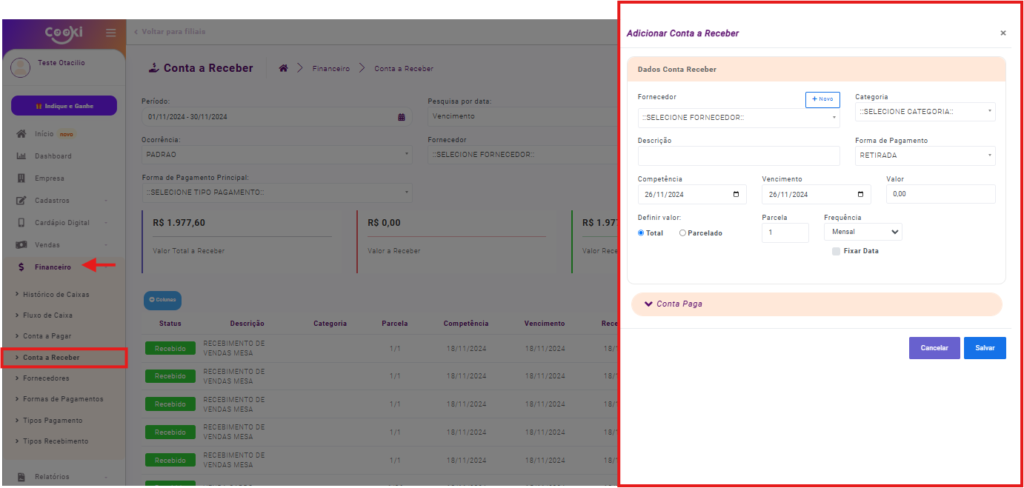Click the Vendas icon in sidebar
This screenshot has height=488, width=1024.
point(21,245)
